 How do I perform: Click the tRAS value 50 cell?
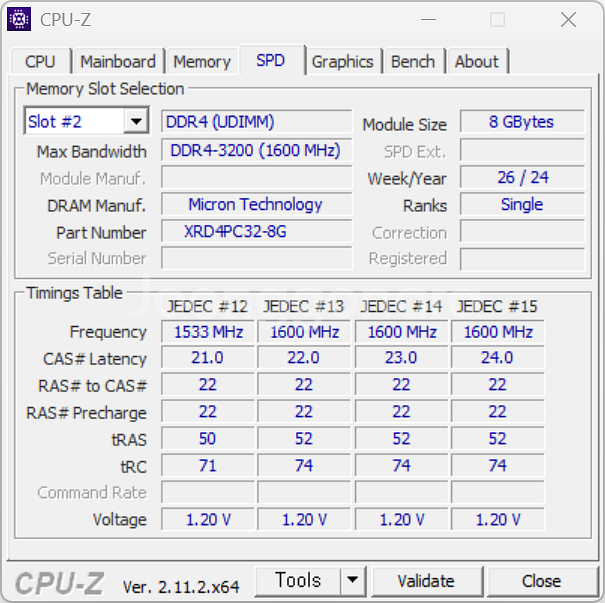208,439
